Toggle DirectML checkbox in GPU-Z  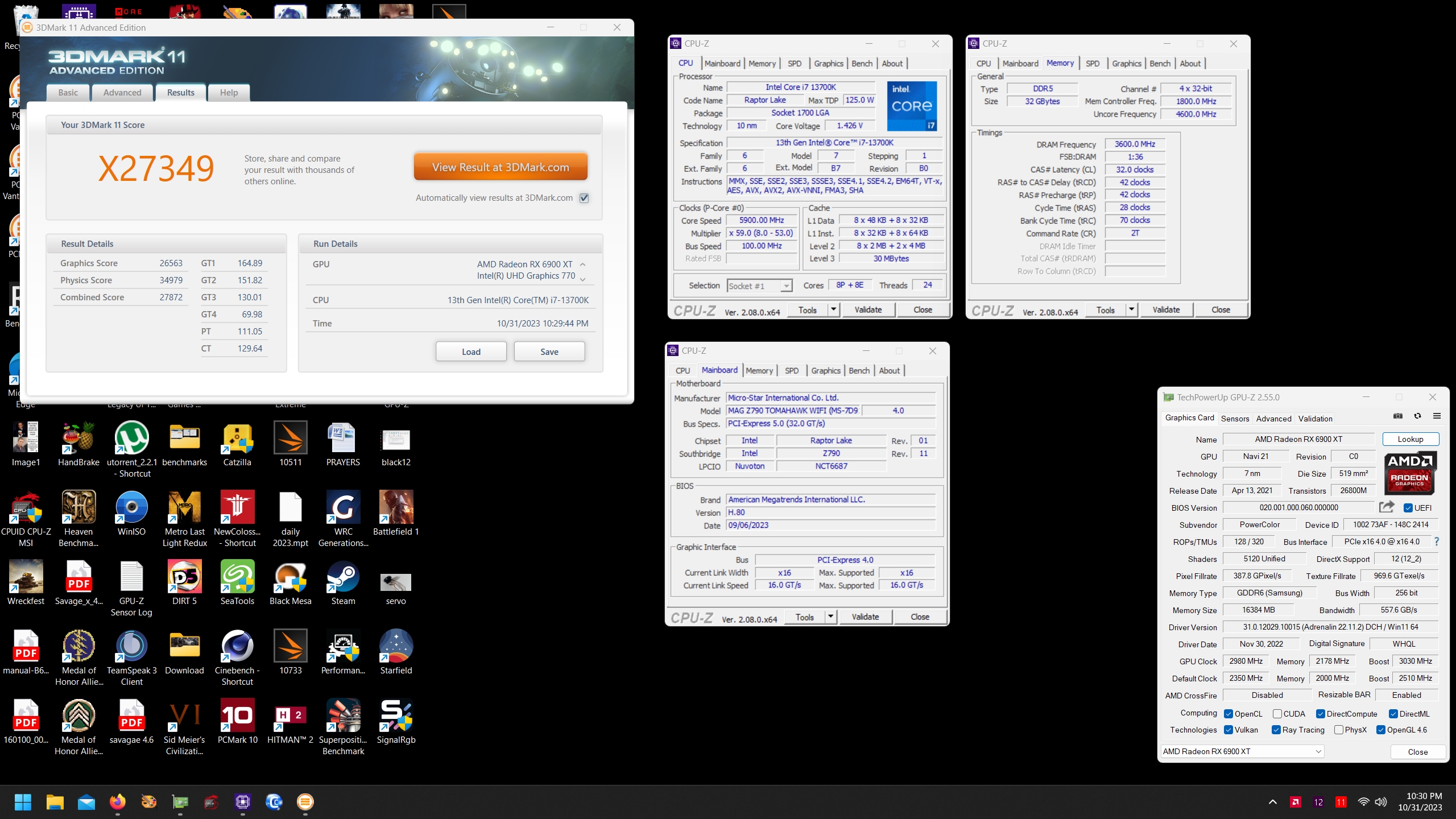coord(1393,714)
